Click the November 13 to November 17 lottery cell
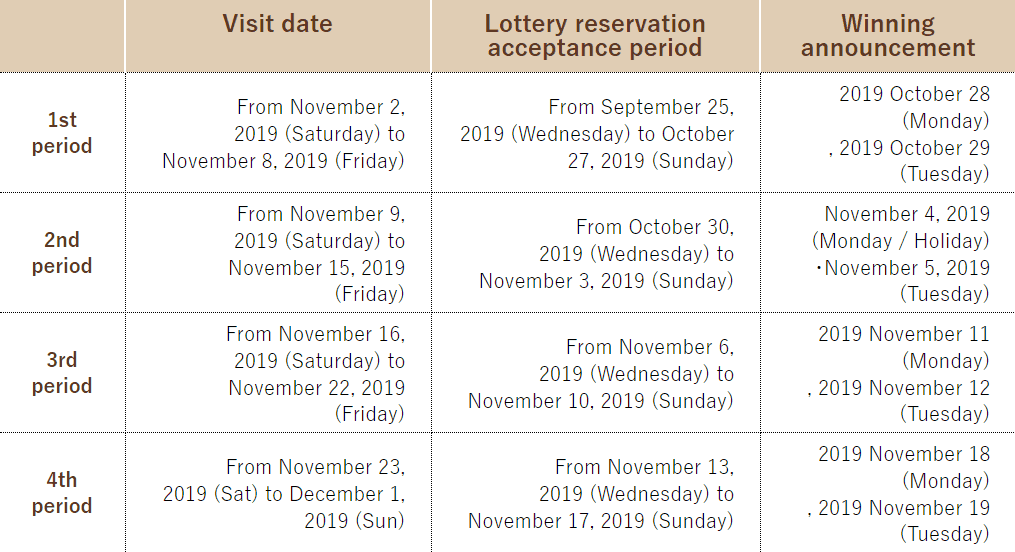 [x=596, y=492]
